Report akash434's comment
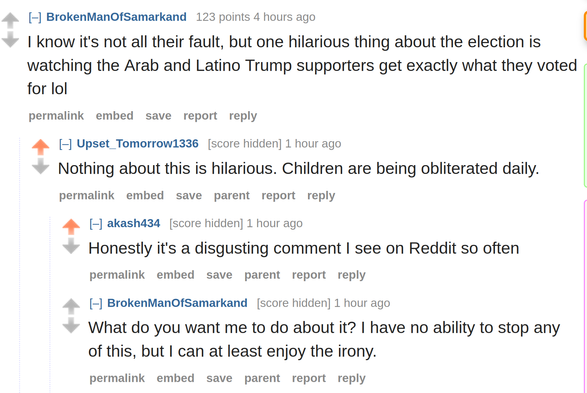Screen dimensions: 587x393 tap(309, 275)
